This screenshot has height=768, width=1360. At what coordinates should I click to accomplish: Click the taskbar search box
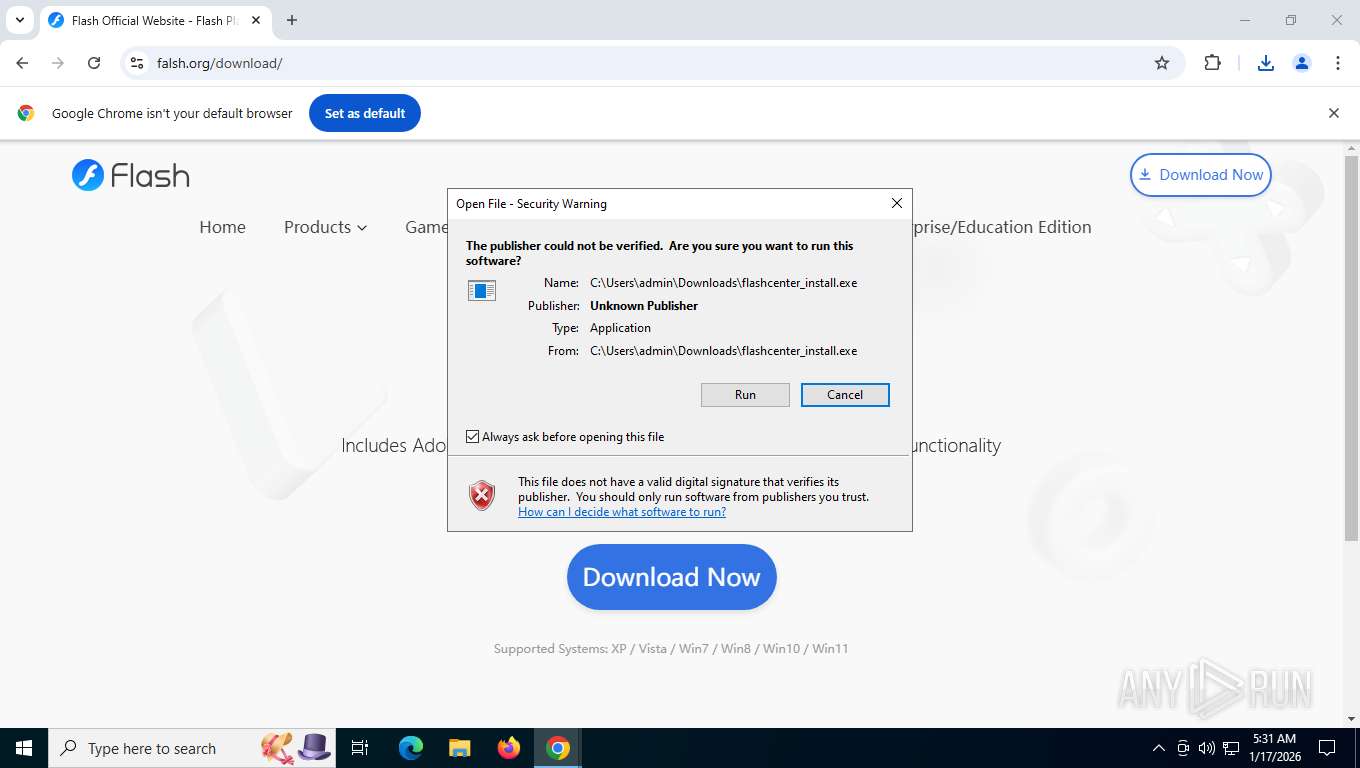click(192, 748)
